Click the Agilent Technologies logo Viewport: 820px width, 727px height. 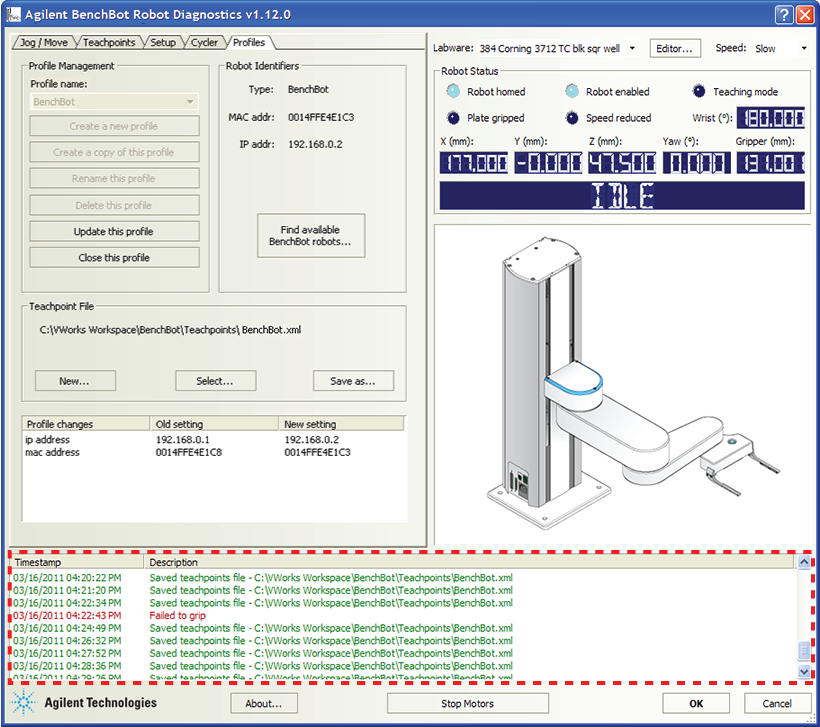pyautogui.click(x=86, y=703)
